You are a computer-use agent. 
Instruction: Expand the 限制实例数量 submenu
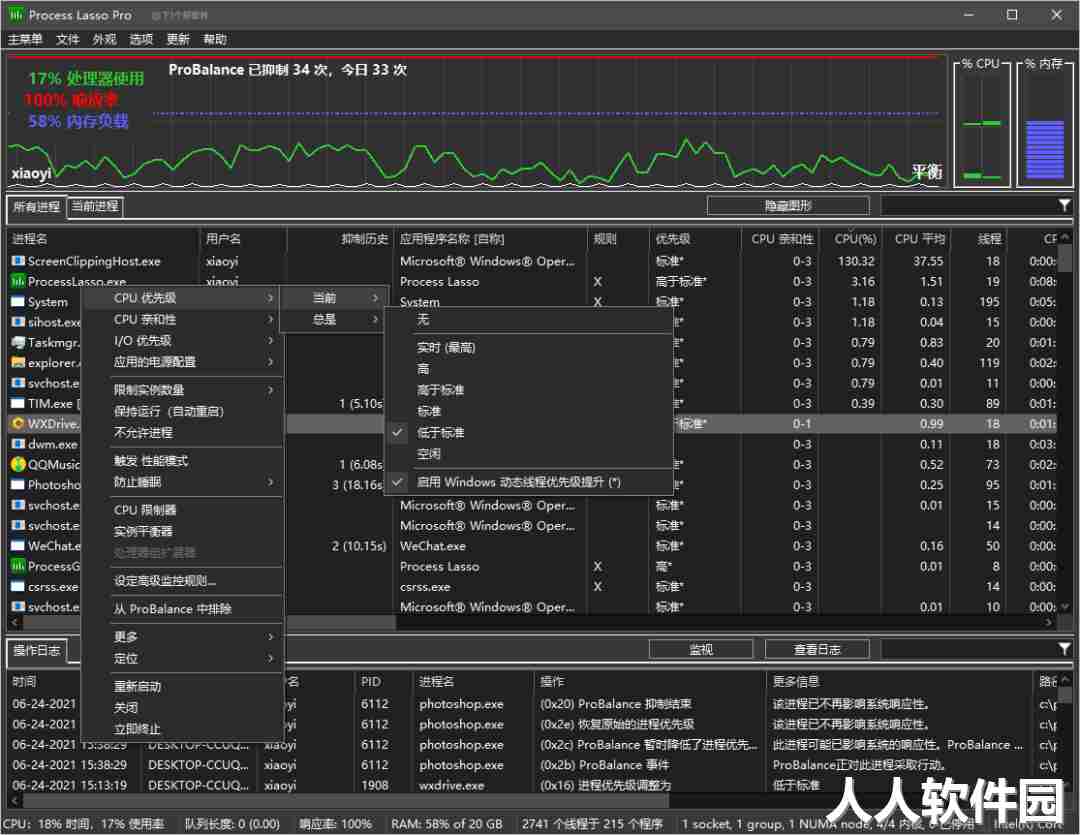pos(183,390)
